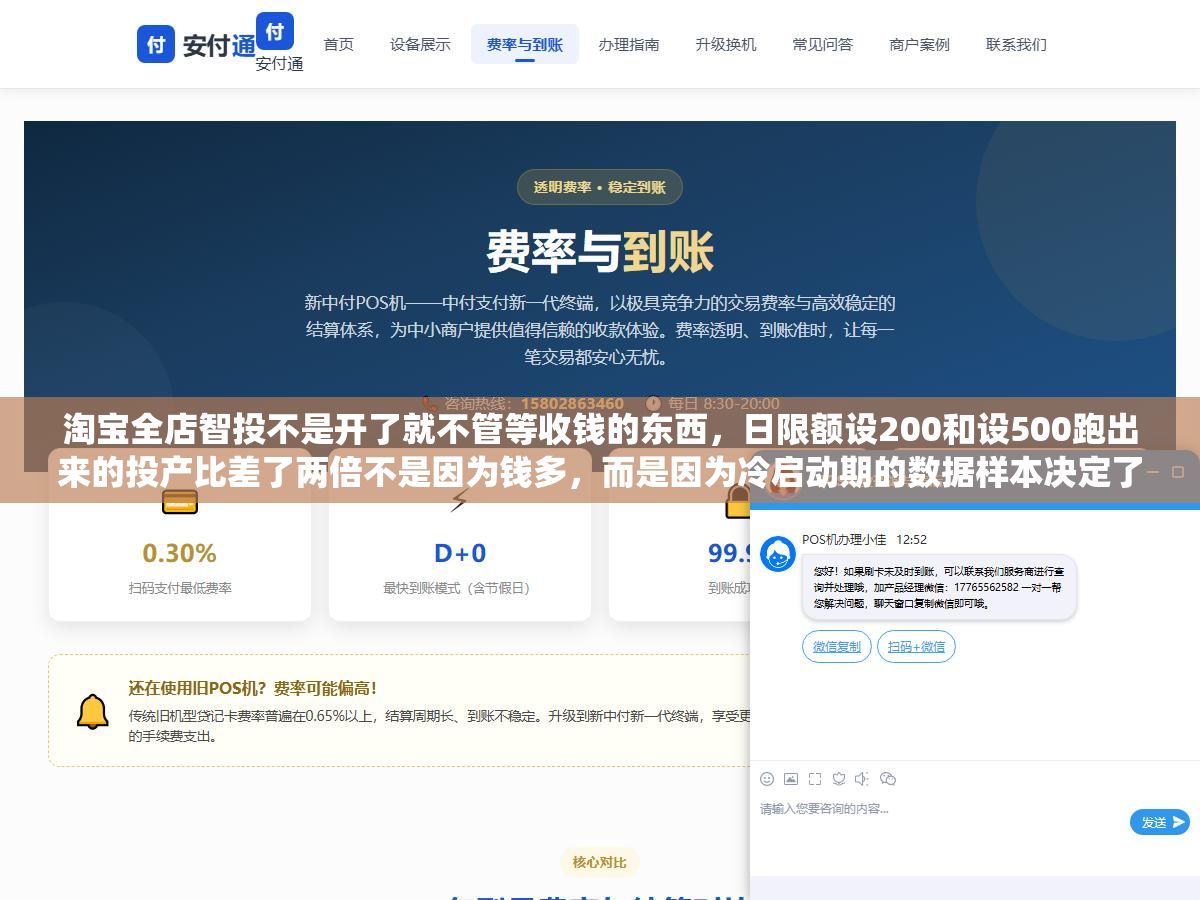The image size is (1200, 900).
Task: Click the rating flower icon in chat toolbar
Action: click(839, 778)
